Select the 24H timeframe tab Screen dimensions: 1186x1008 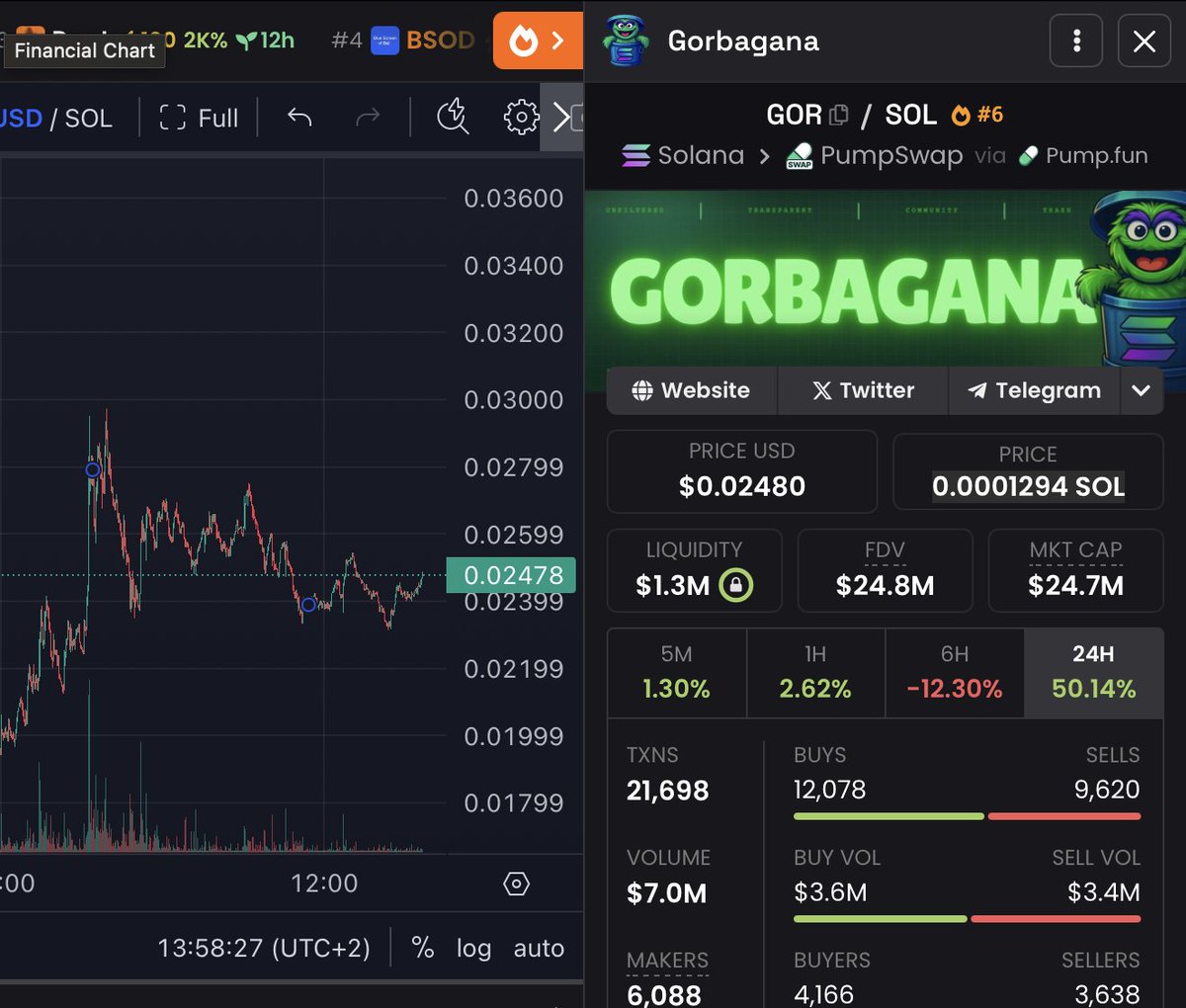pyautogui.click(x=1094, y=673)
